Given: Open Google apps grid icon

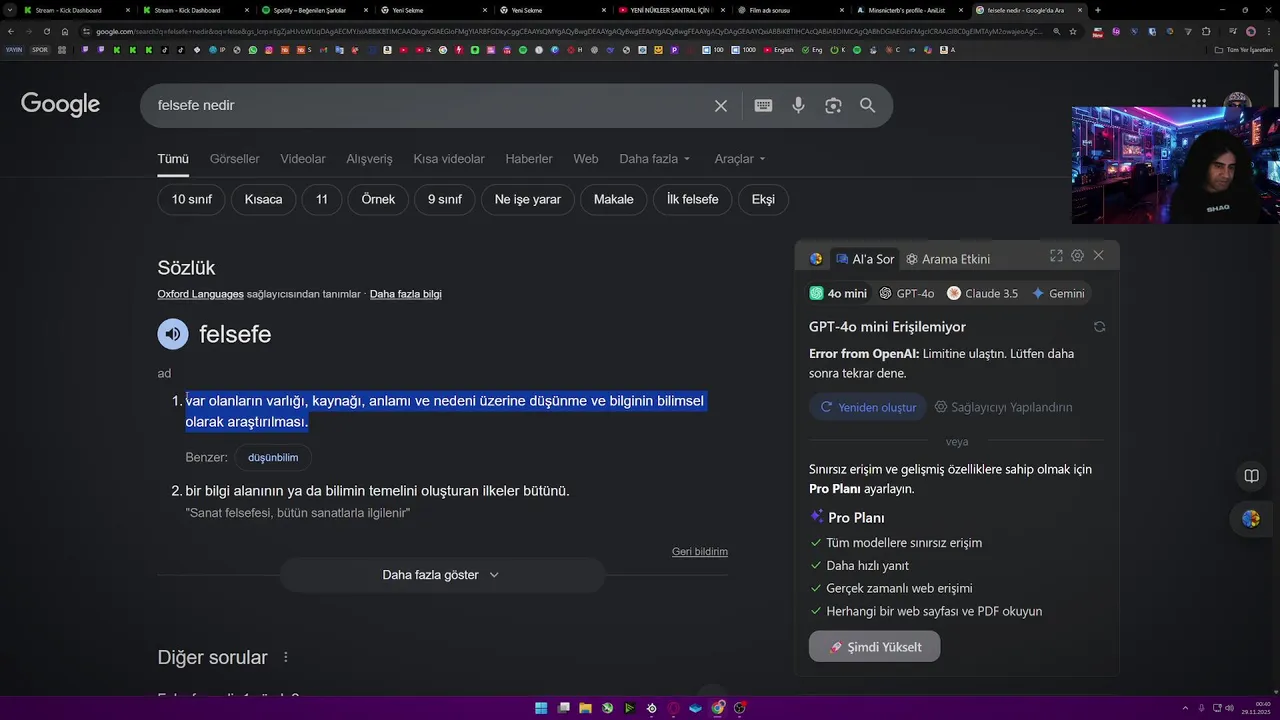Looking at the screenshot, I should 1198,104.
